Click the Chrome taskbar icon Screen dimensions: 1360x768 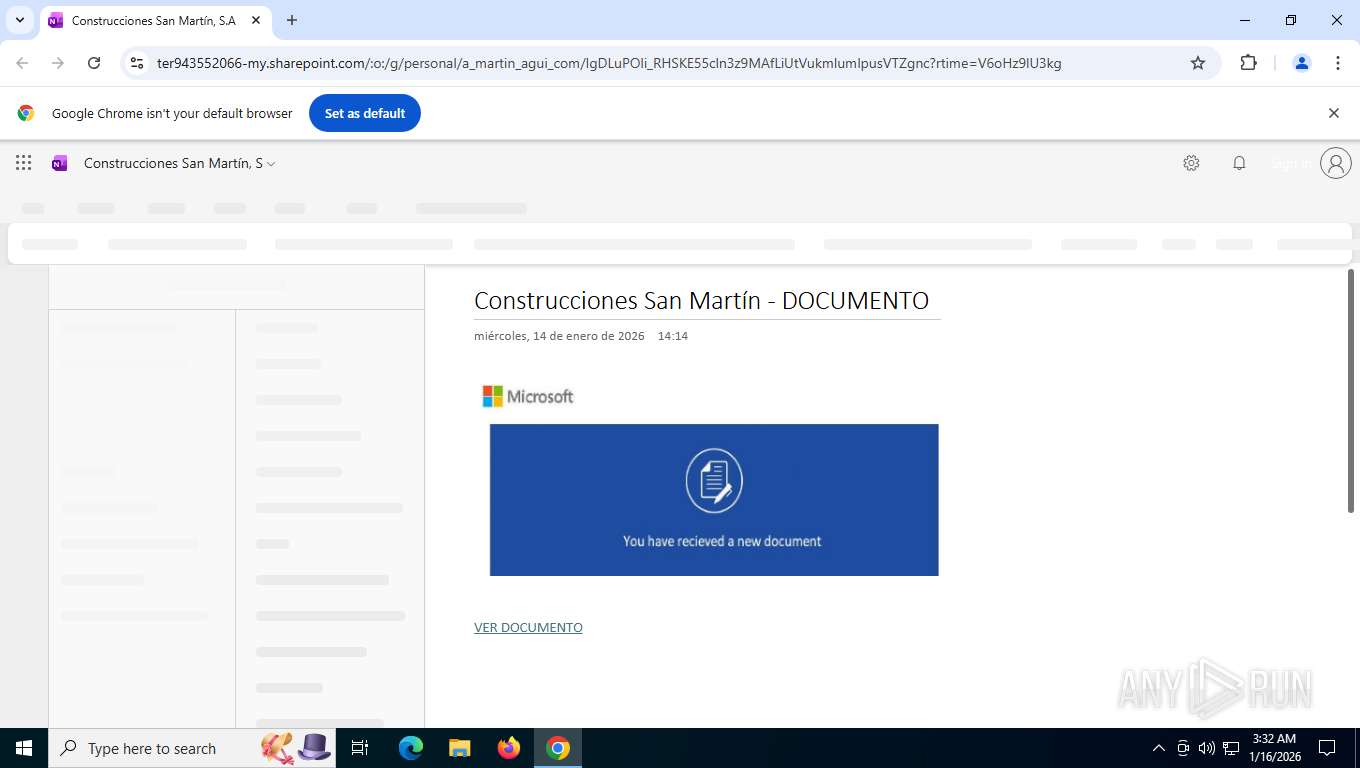coord(558,748)
